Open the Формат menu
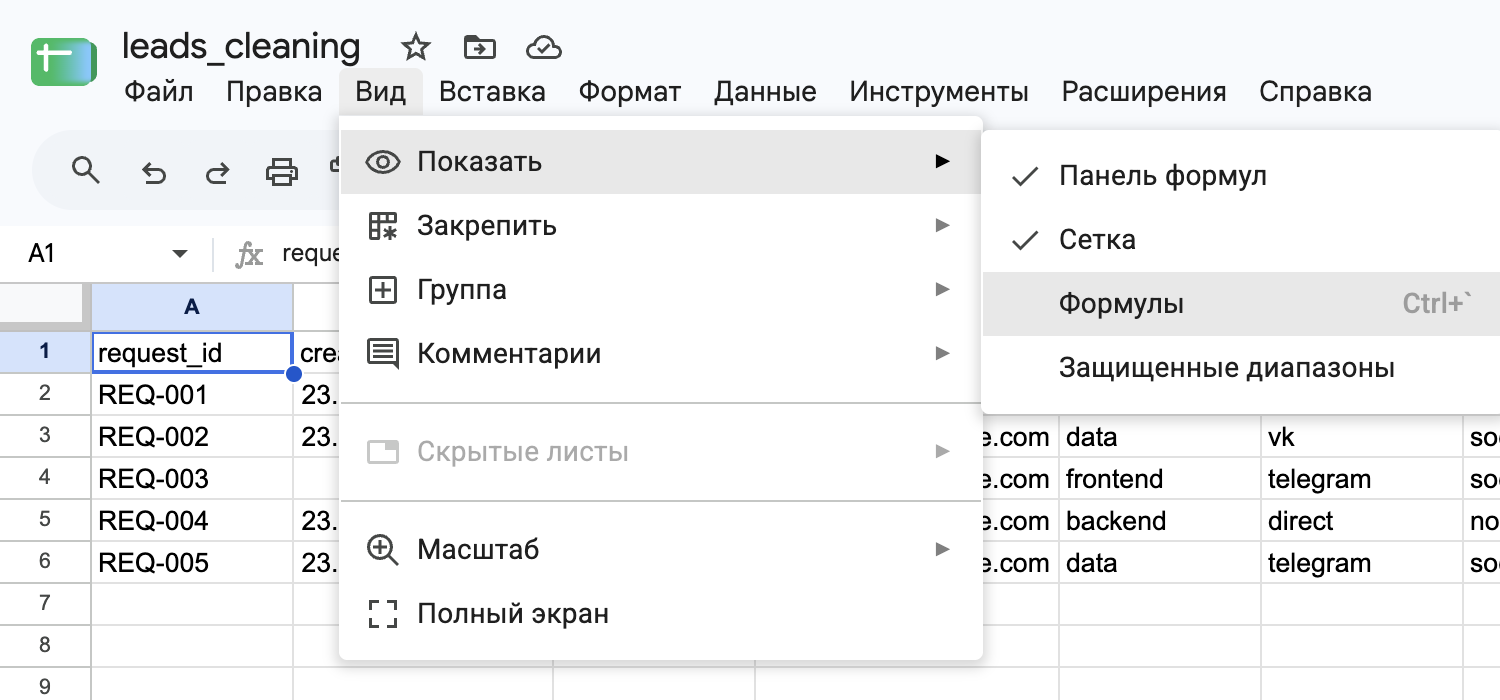The image size is (1500, 700). click(630, 92)
